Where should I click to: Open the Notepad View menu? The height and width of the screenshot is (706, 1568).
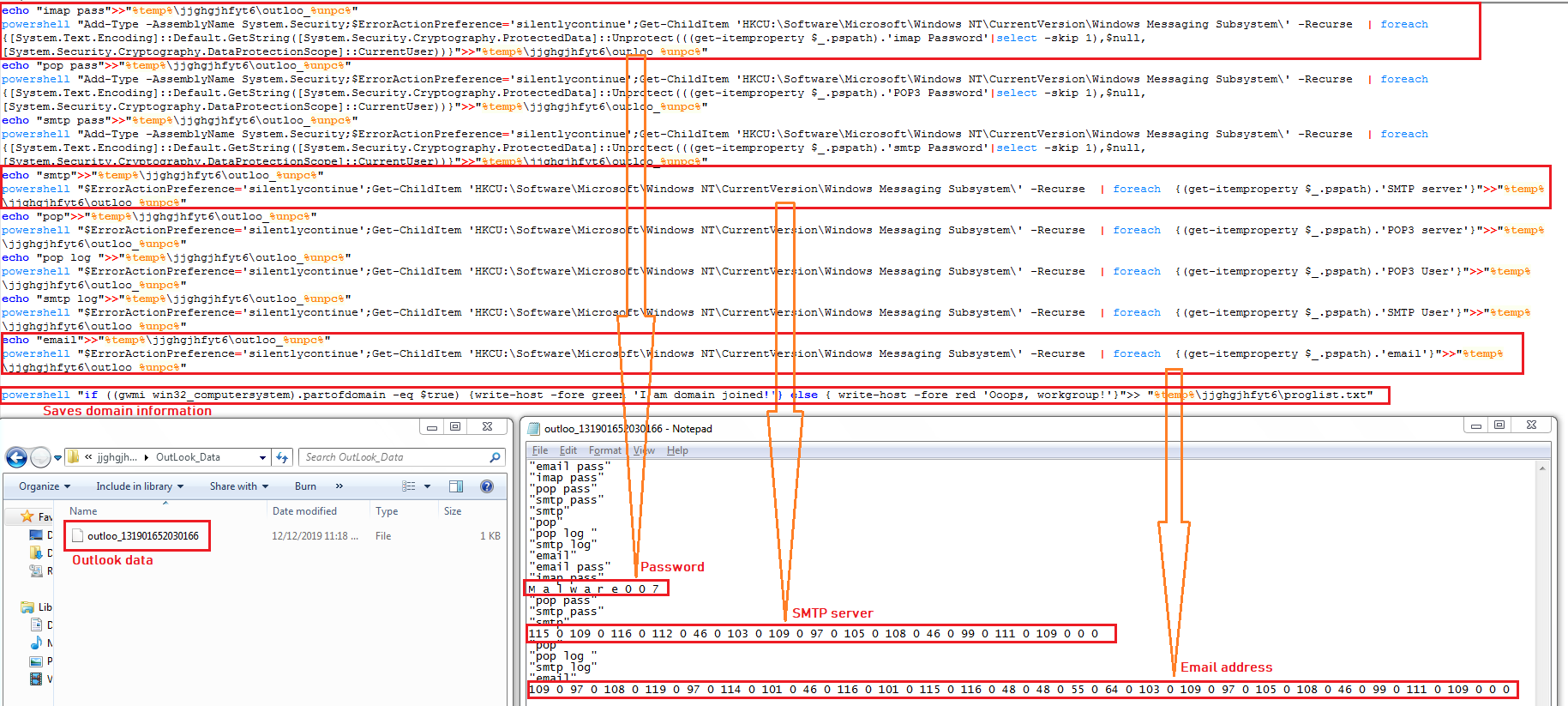(644, 450)
